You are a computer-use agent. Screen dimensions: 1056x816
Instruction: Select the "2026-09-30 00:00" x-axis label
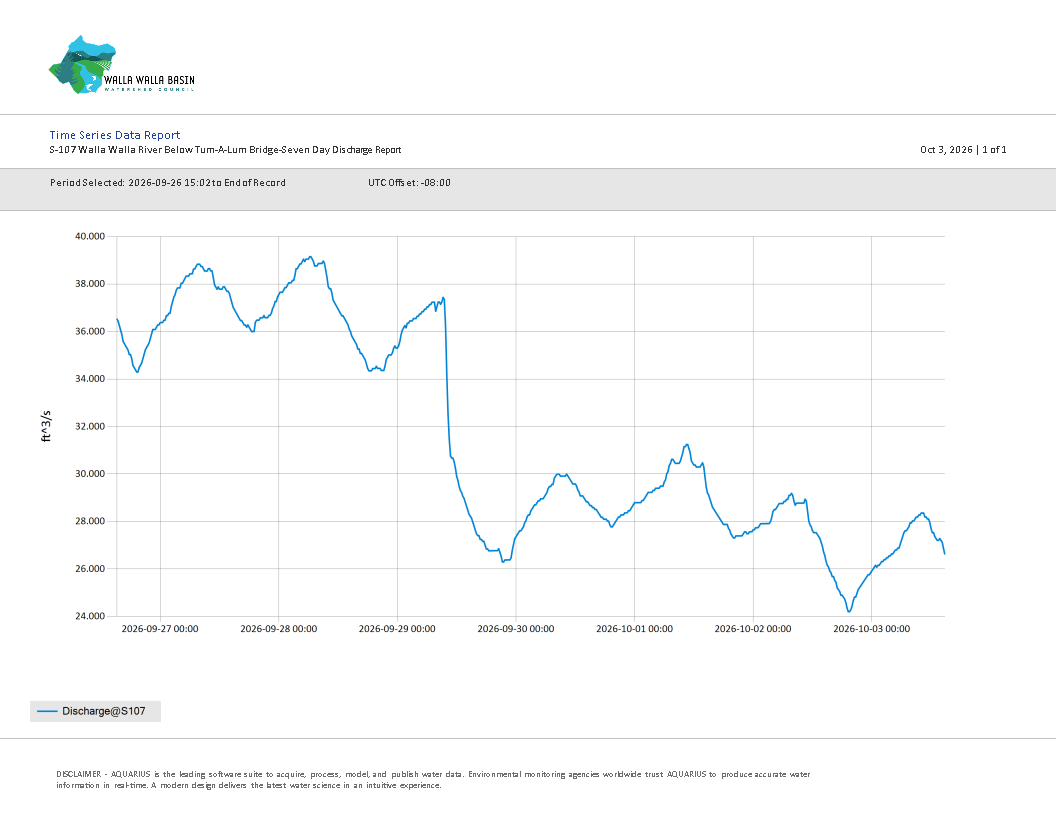(516, 629)
